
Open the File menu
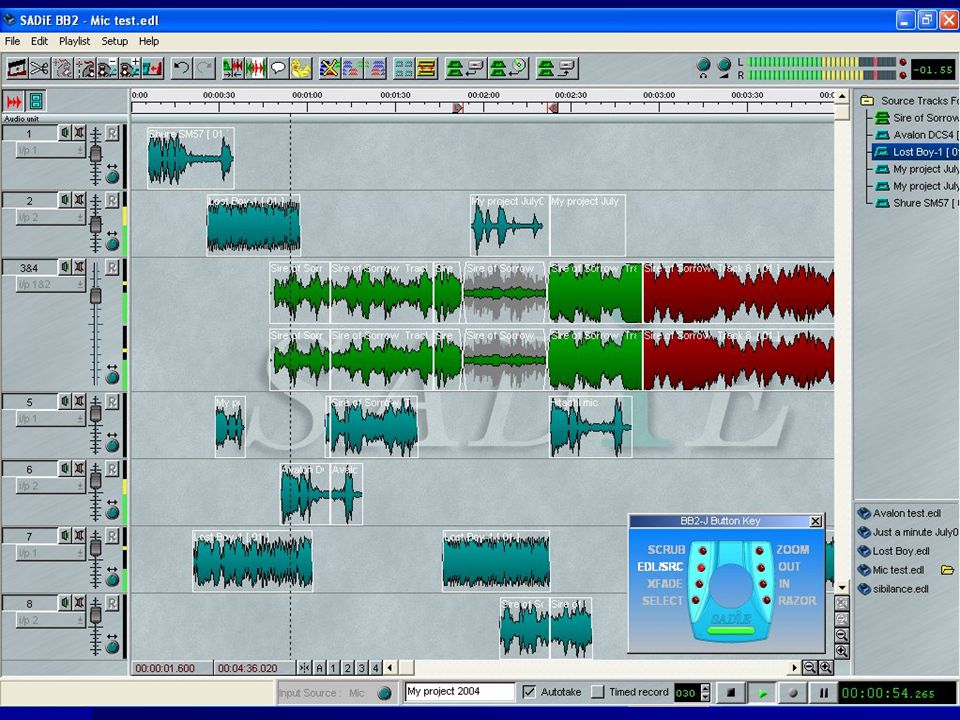click(x=12, y=41)
